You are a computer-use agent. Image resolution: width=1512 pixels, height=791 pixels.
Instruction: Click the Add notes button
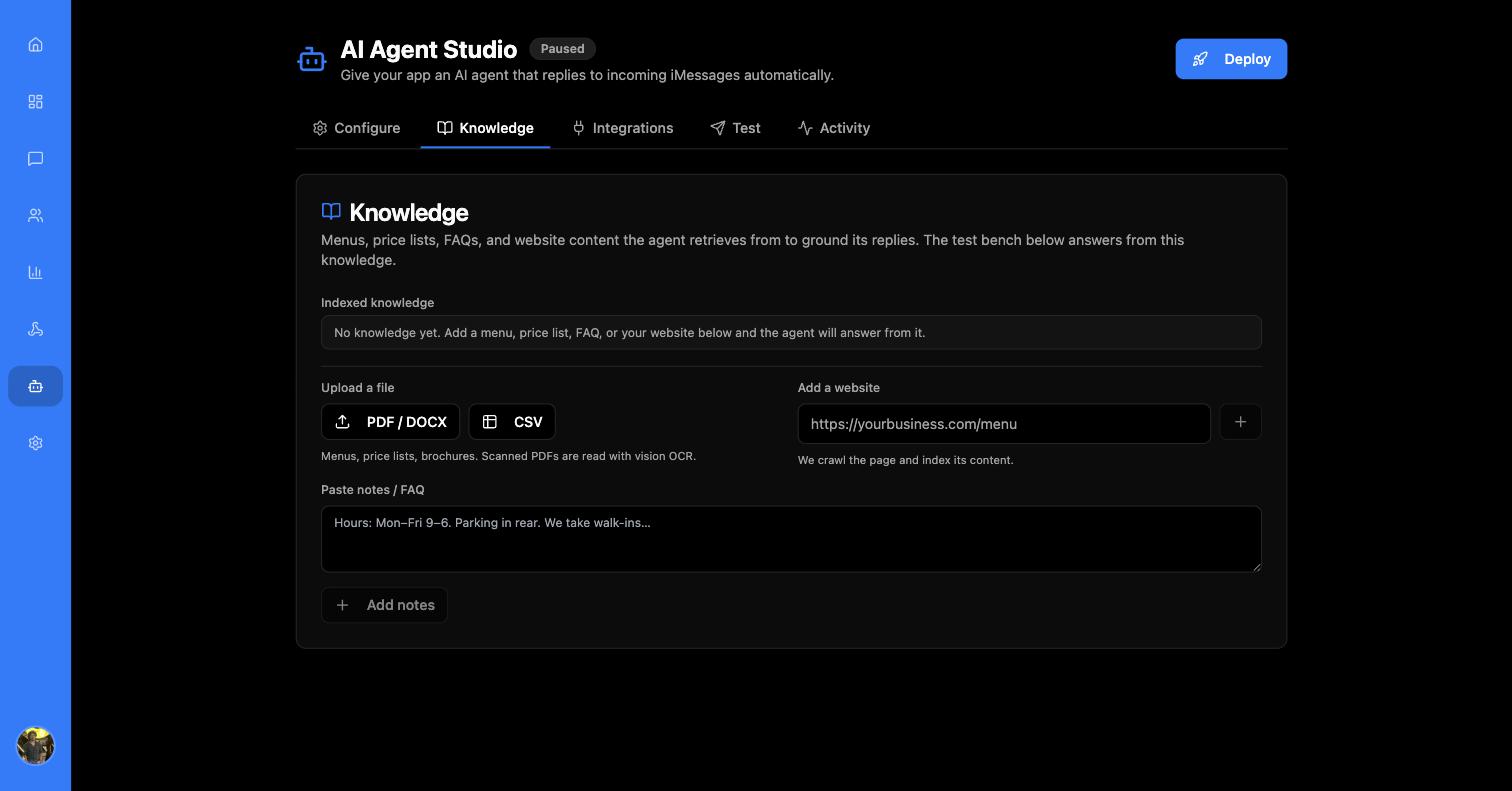coord(384,605)
